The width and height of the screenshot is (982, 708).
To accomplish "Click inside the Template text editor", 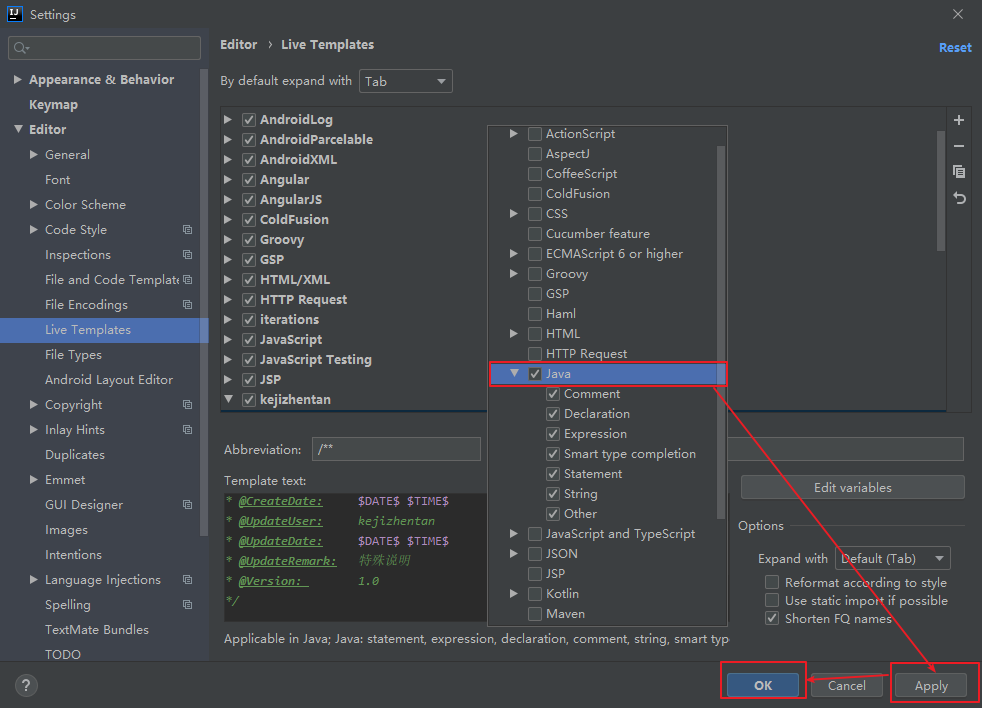I will click(355, 556).
